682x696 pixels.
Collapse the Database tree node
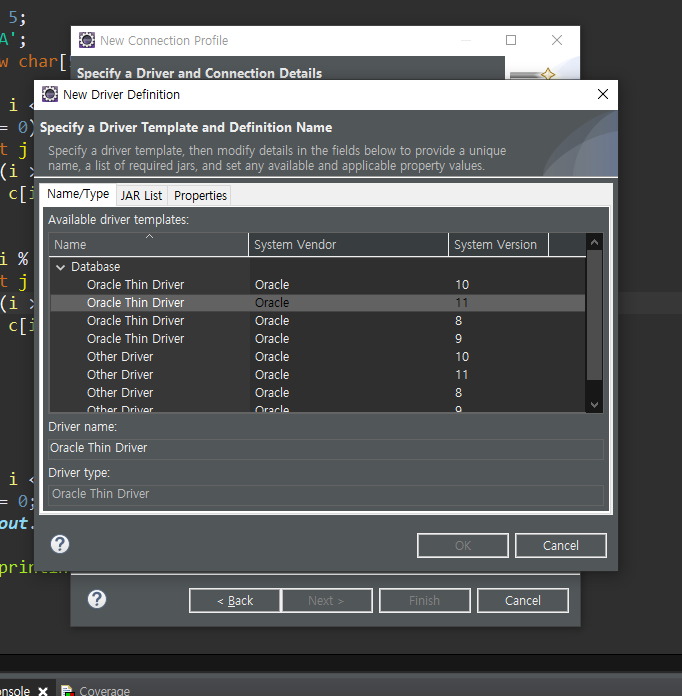[x=61, y=267]
